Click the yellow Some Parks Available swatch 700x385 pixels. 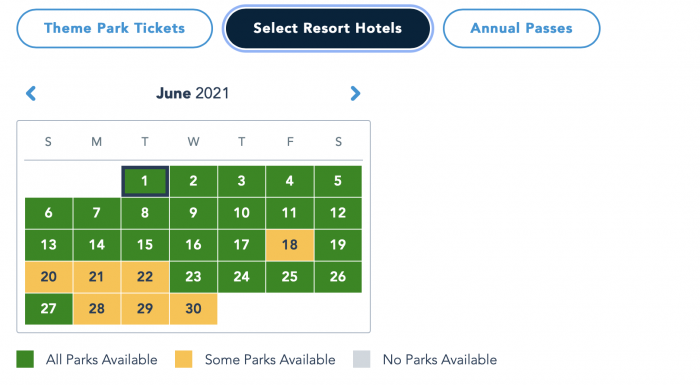(183, 359)
